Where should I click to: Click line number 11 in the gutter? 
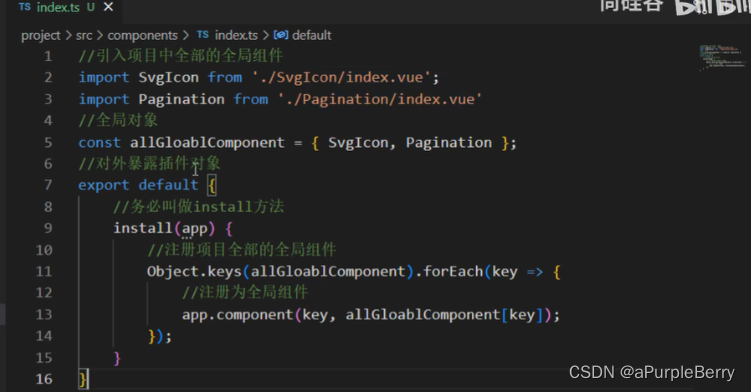[44, 272]
